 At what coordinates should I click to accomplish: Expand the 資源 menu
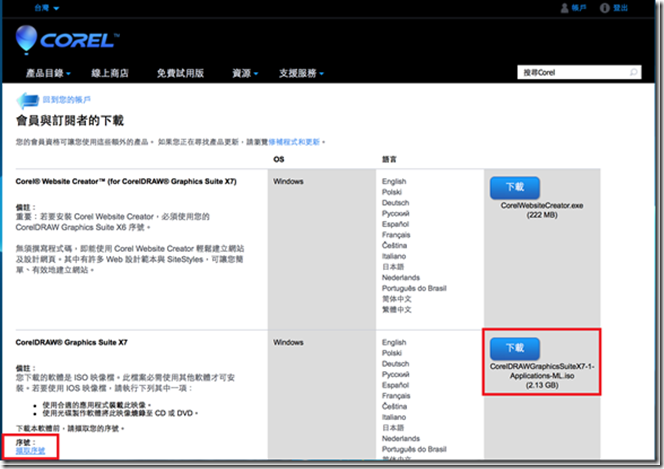tap(245, 73)
